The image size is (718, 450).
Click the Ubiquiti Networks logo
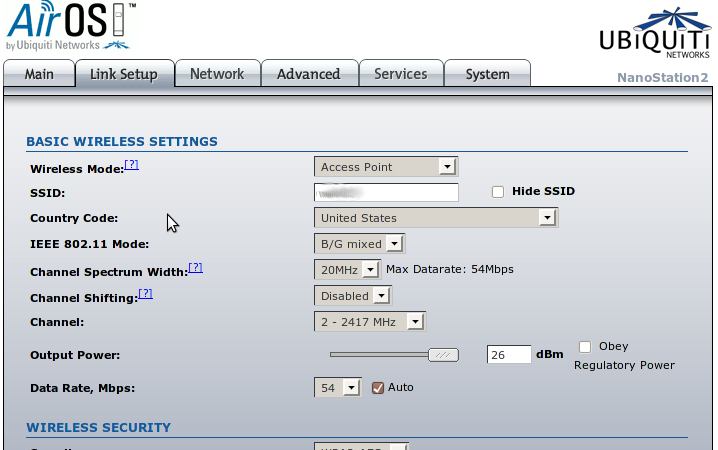[655, 33]
